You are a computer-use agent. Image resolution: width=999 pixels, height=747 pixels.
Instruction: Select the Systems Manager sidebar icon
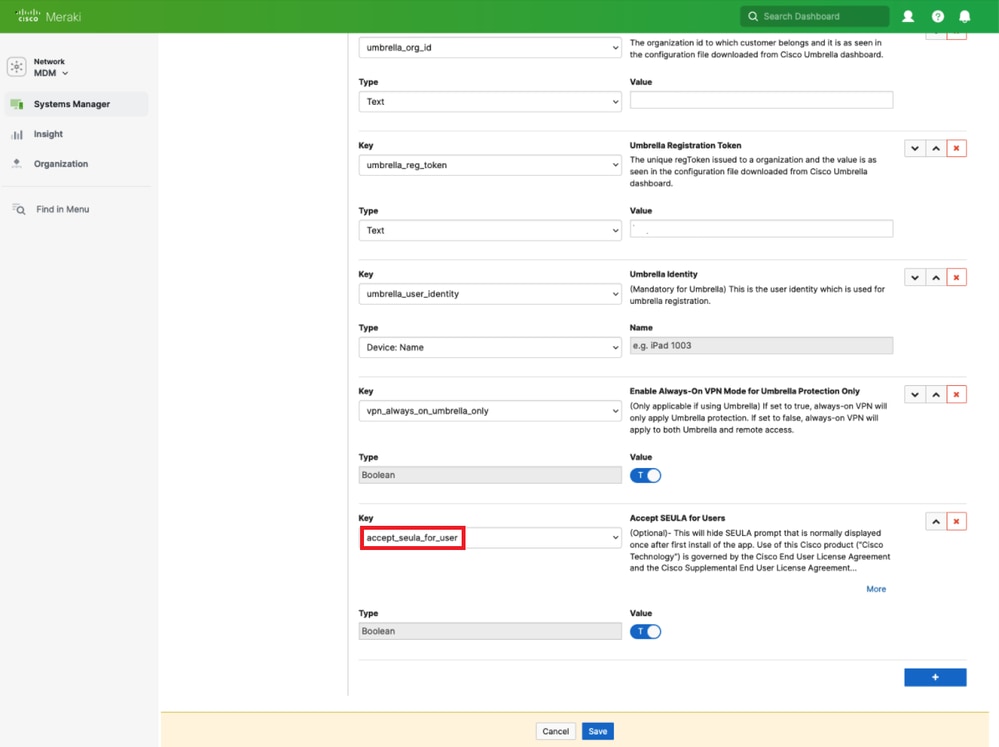point(16,103)
